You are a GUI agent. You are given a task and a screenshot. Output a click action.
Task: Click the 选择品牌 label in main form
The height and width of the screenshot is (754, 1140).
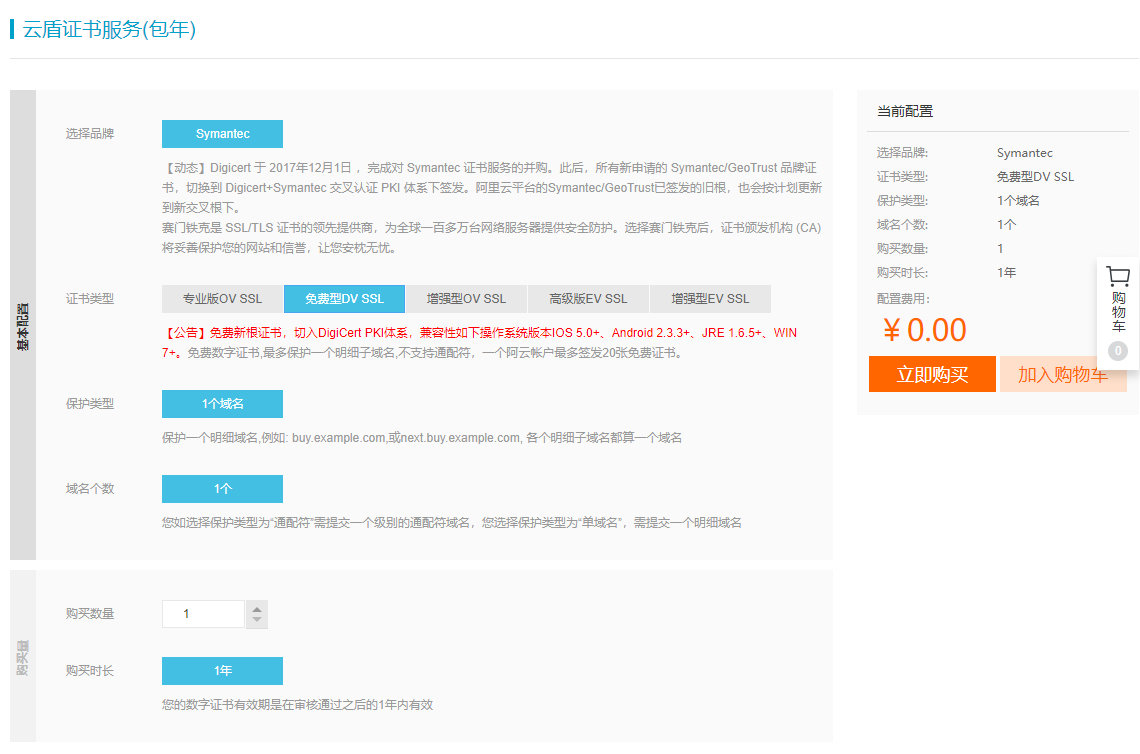89,134
